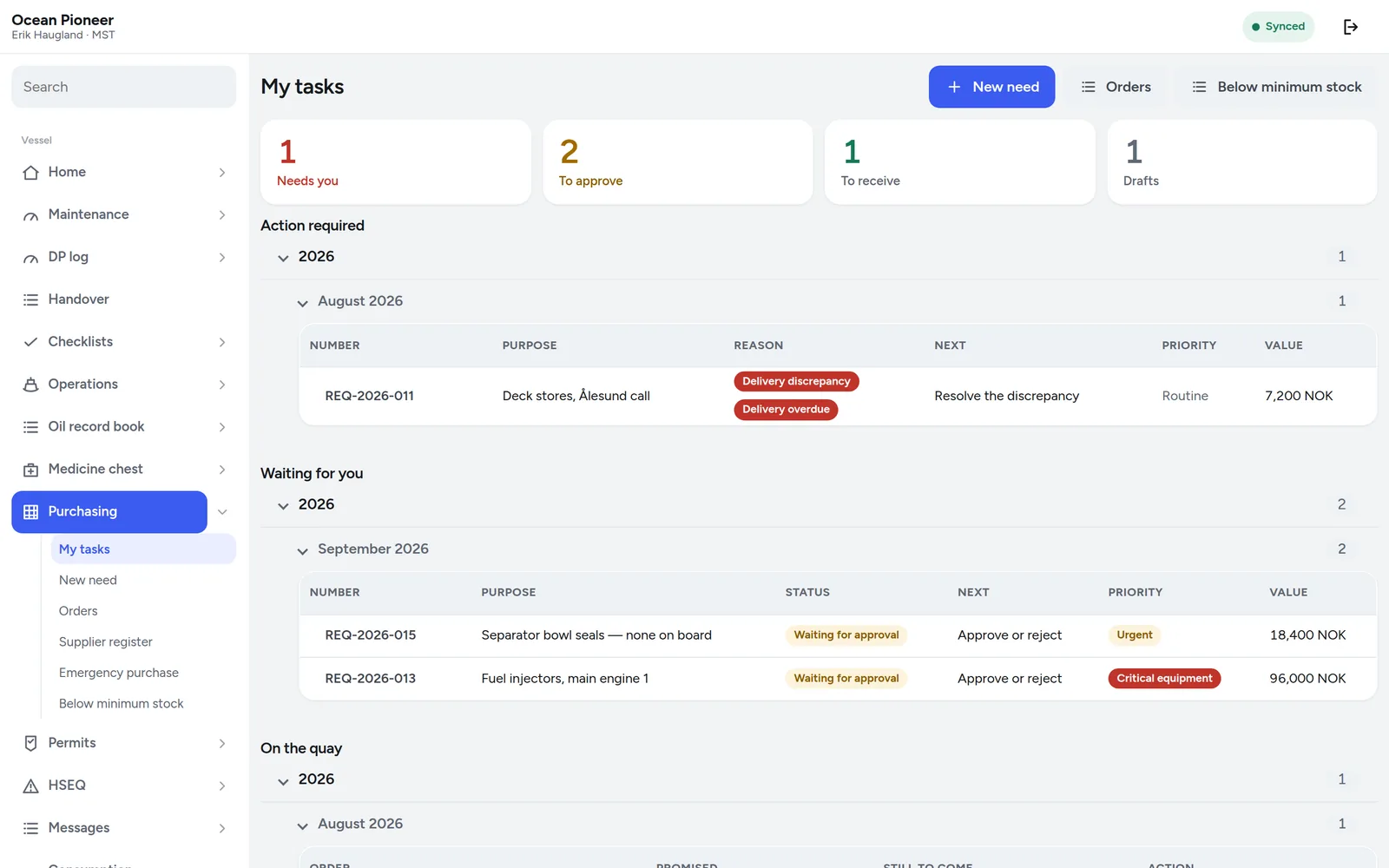Expand the Operations section chevron

coord(222,385)
